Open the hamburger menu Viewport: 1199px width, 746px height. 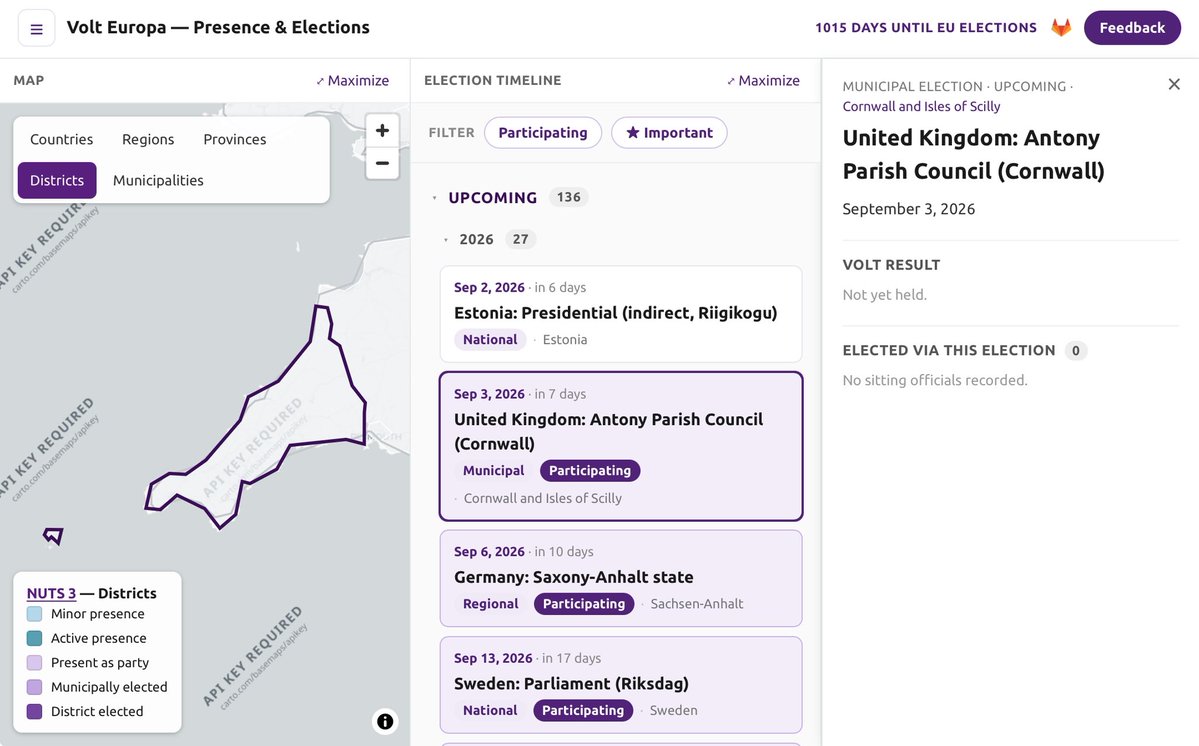(36, 28)
